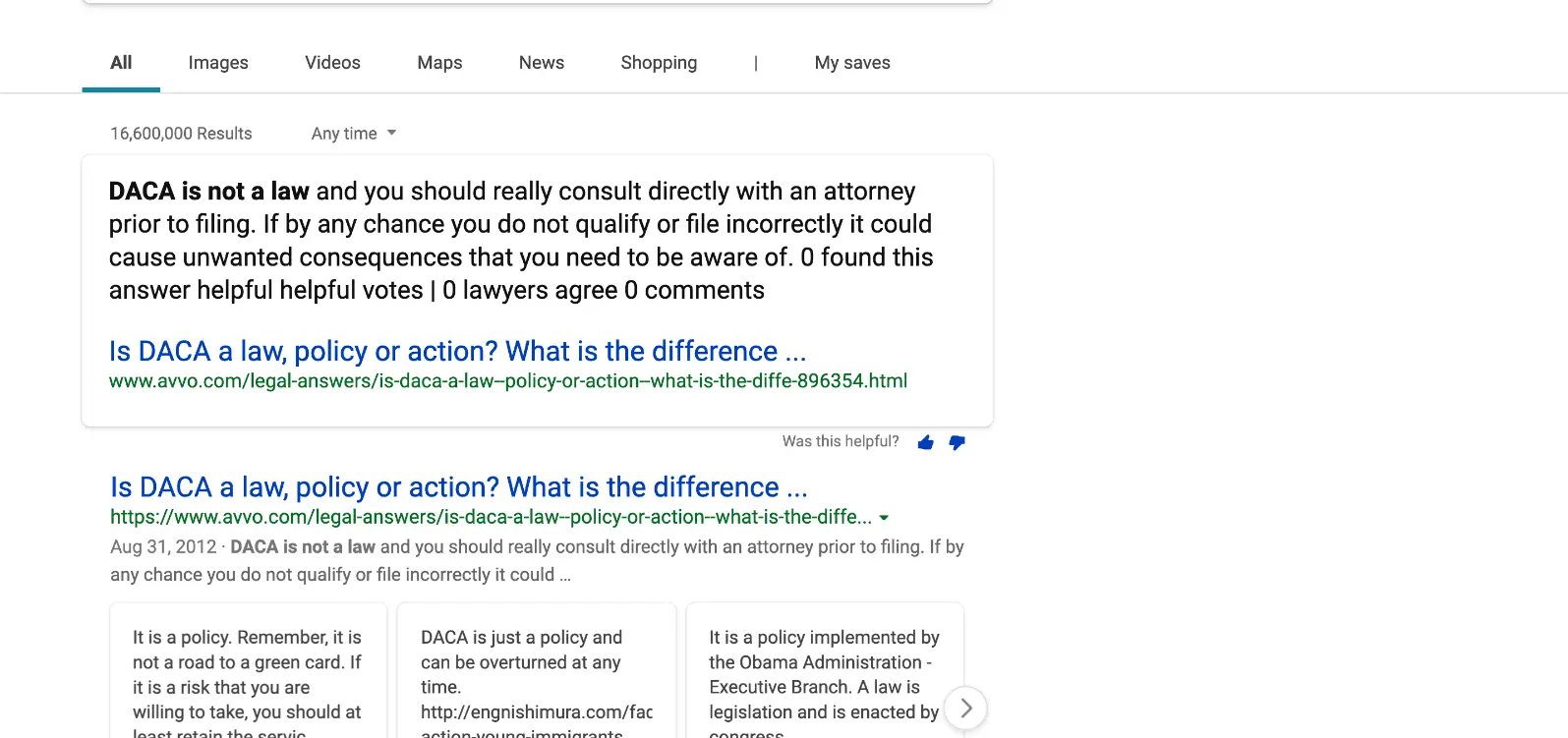
Task: Click the thumbs up helpful icon
Action: 925,443
